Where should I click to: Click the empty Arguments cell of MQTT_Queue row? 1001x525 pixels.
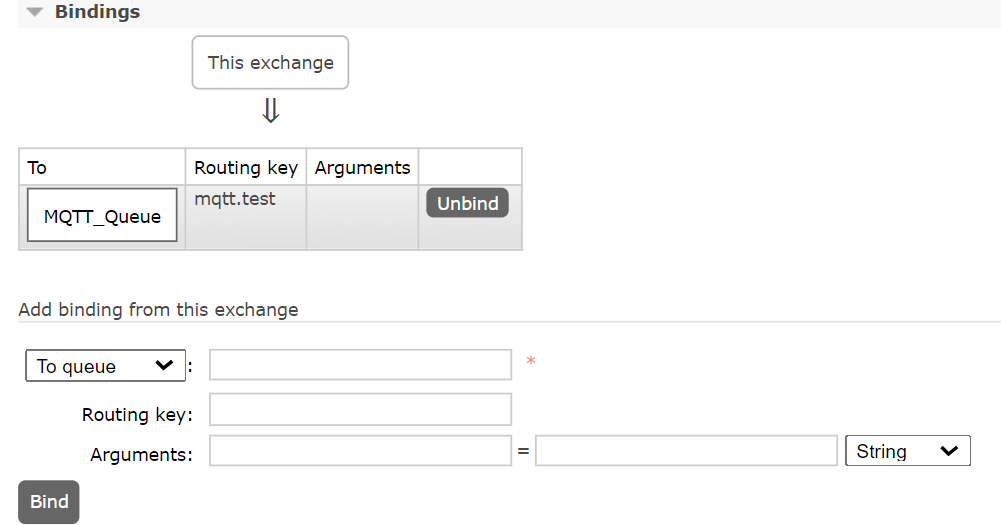point(362,217)
